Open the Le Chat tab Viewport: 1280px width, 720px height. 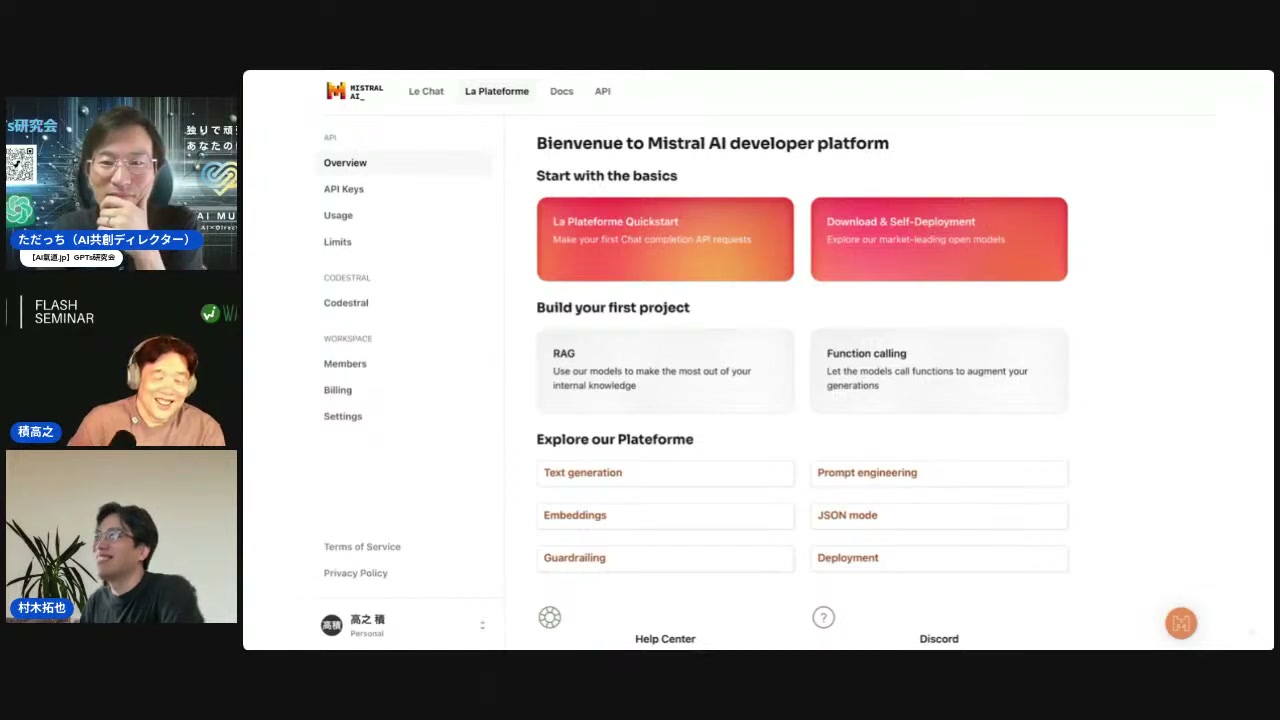point(426,91)
